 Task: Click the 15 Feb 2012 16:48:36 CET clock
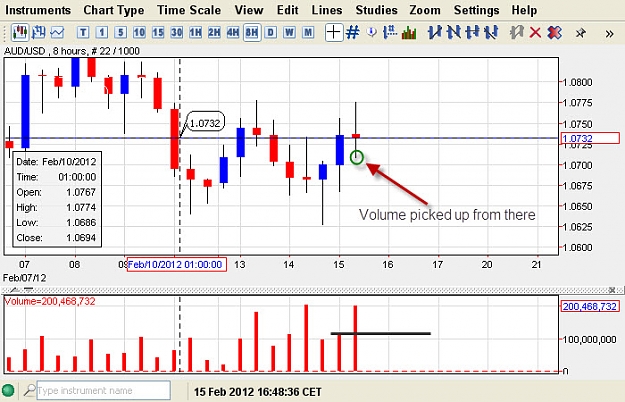coord(257,392)
